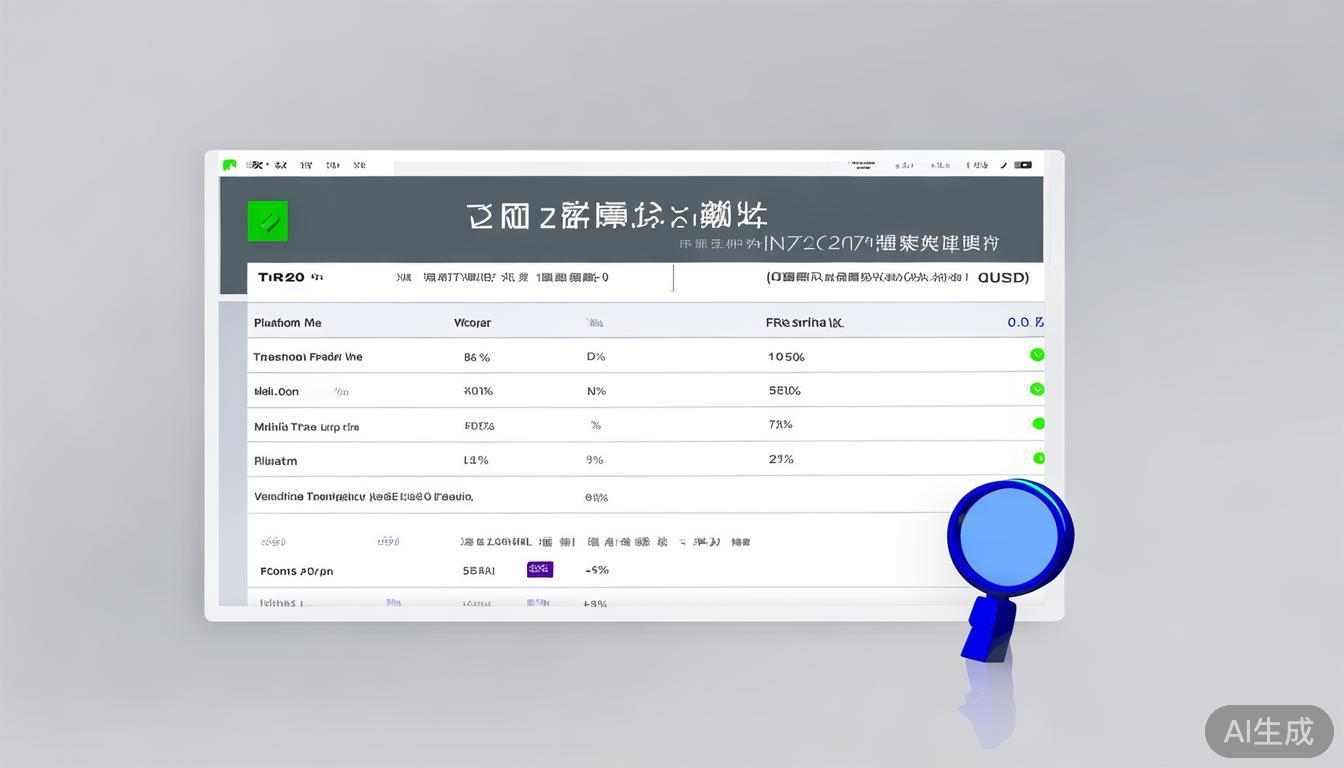Click the dark rectangular icon at the far top-right
This screenshot has width=1344, height=768.
[1023, 165]
